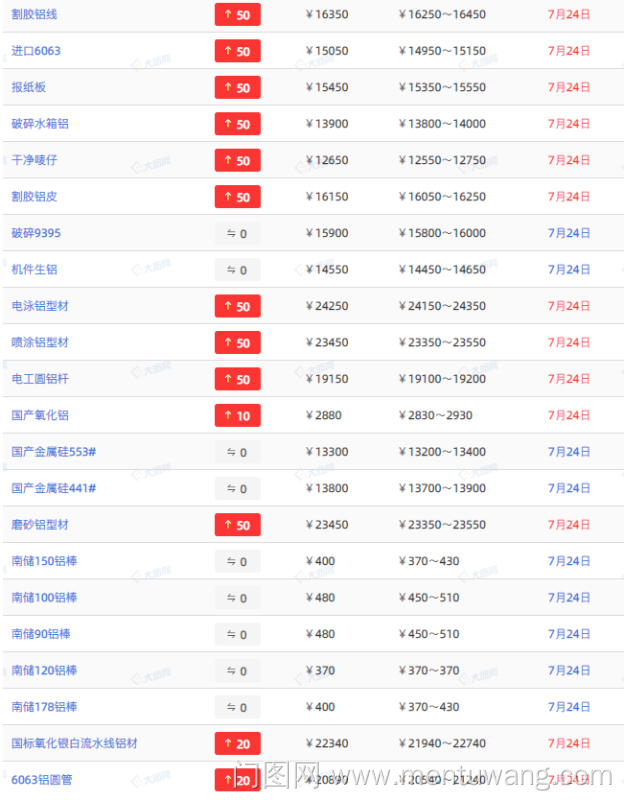Screen dimensions: 624x800
Task: Click the red ↑10 badge for 国产氧化铝
Action: pyautogui.click(x=237, y=416)
